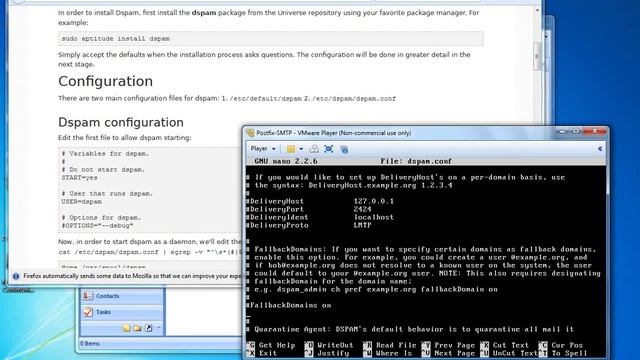The height and width of the screenshot is (360, 640).
Task: Click the Shortcuts icon in Outlook navigation bar
Action: pos(149,328)
